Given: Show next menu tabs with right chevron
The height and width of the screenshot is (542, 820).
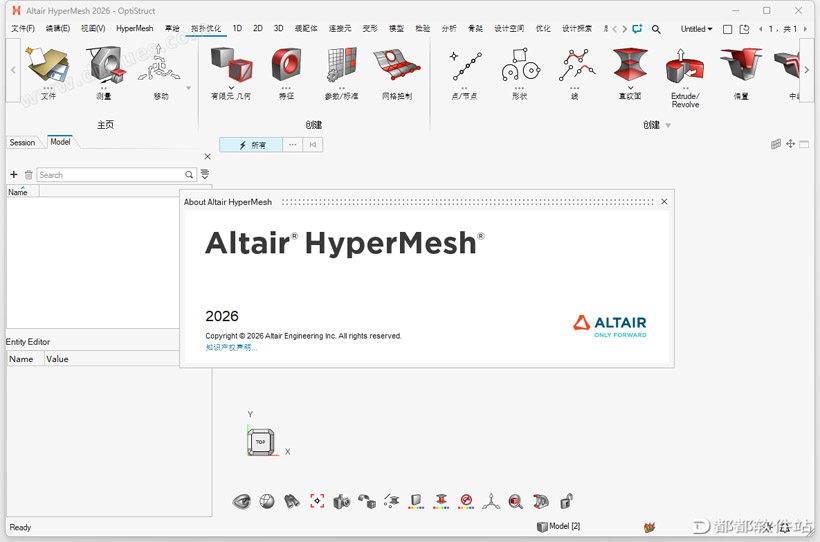Looking at the screenshot, I should (x=624, y=29).
